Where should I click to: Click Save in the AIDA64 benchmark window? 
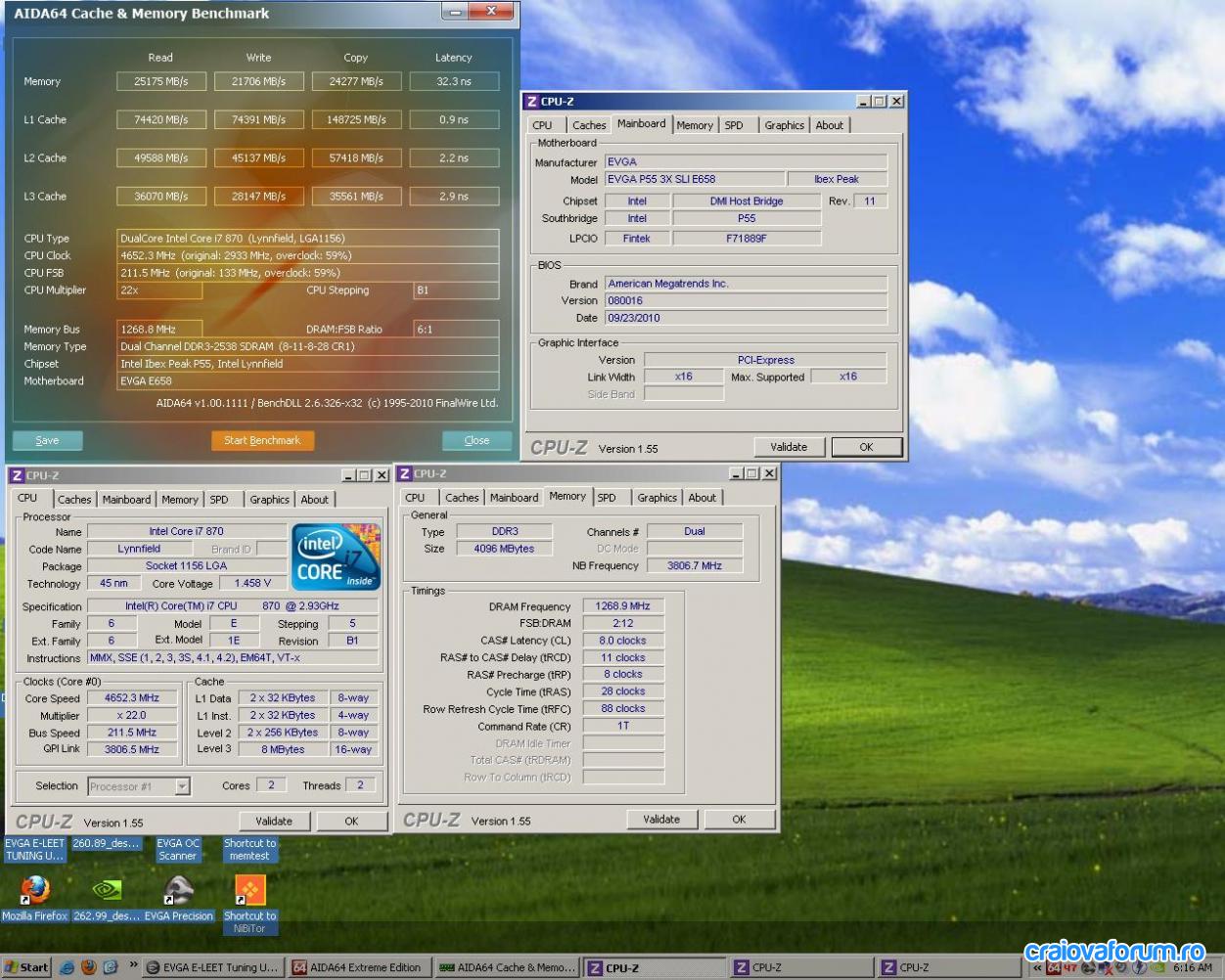[x=47, y=440]
